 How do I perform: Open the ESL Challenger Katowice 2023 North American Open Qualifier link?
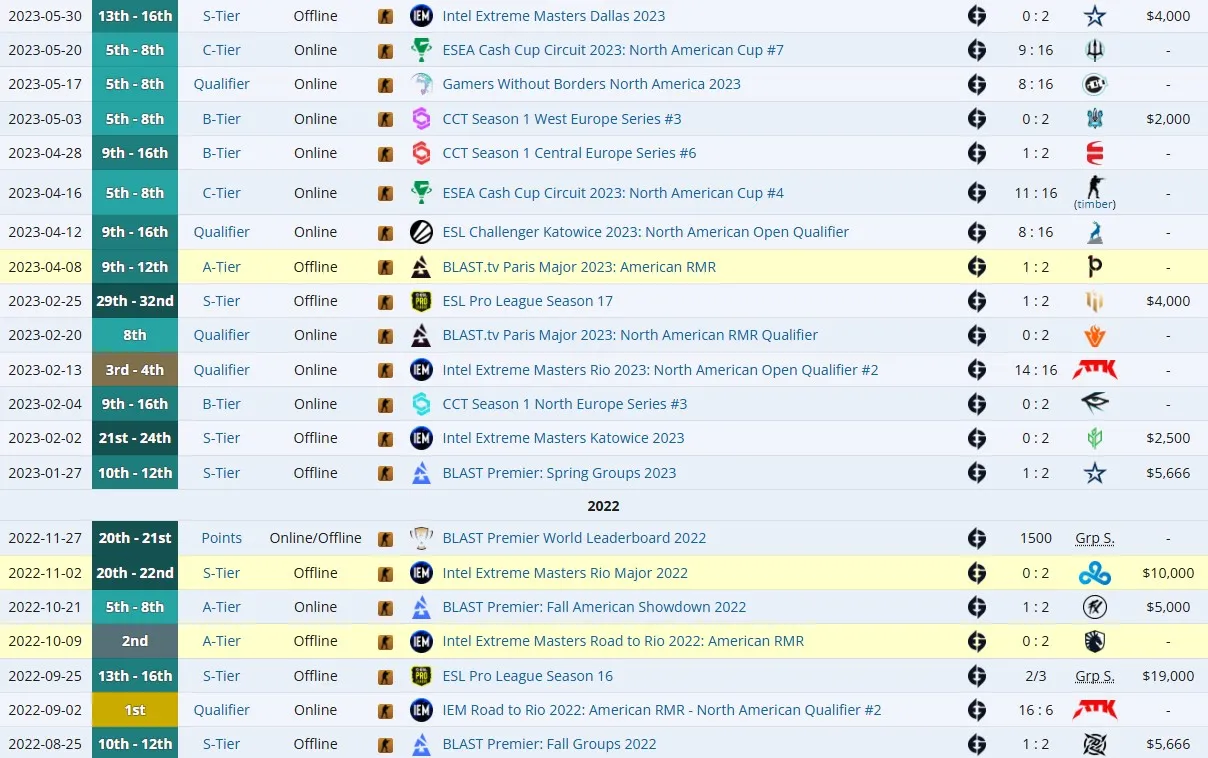point(645,232)
